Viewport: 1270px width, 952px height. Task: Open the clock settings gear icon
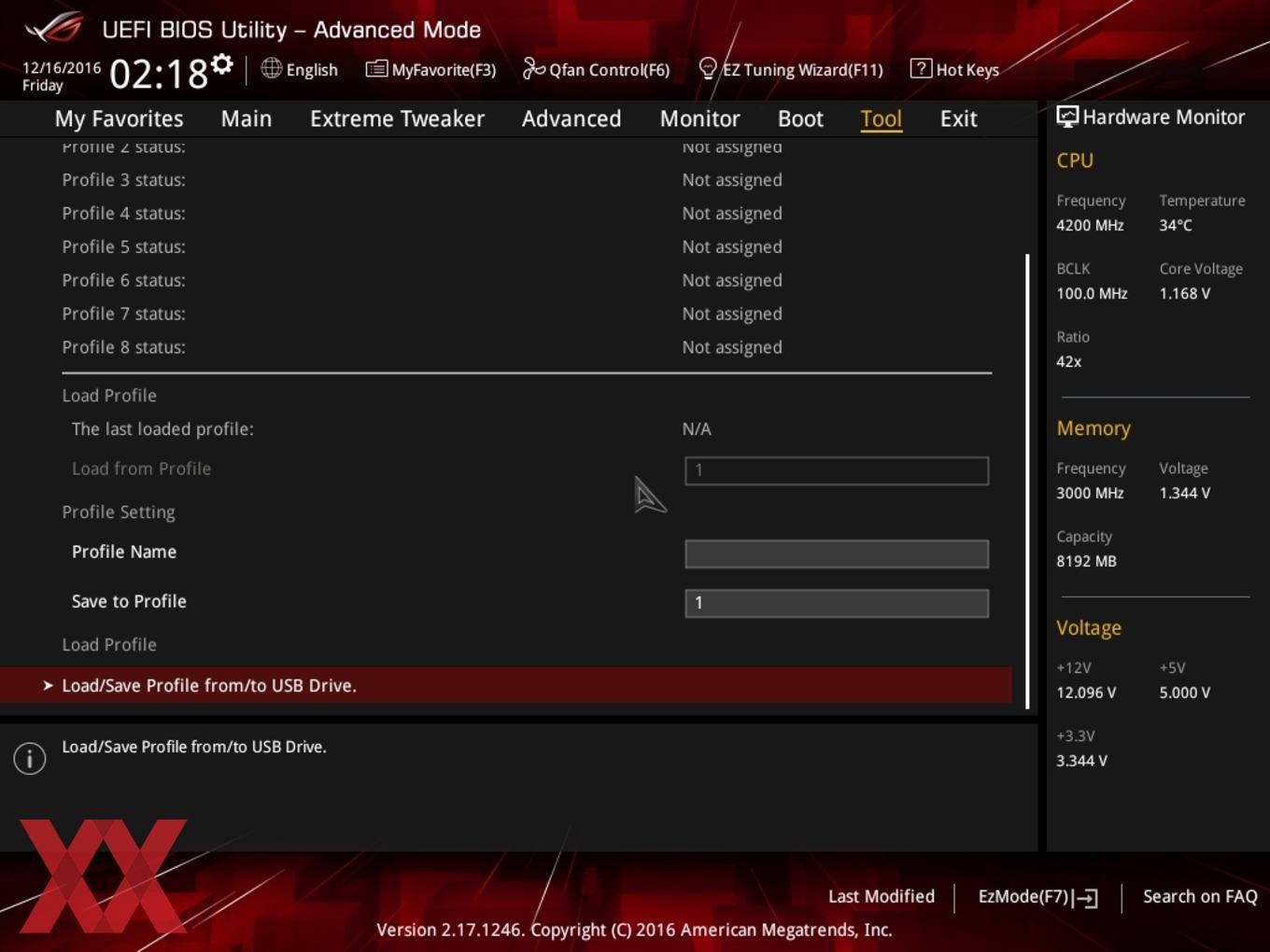point(222,64)
